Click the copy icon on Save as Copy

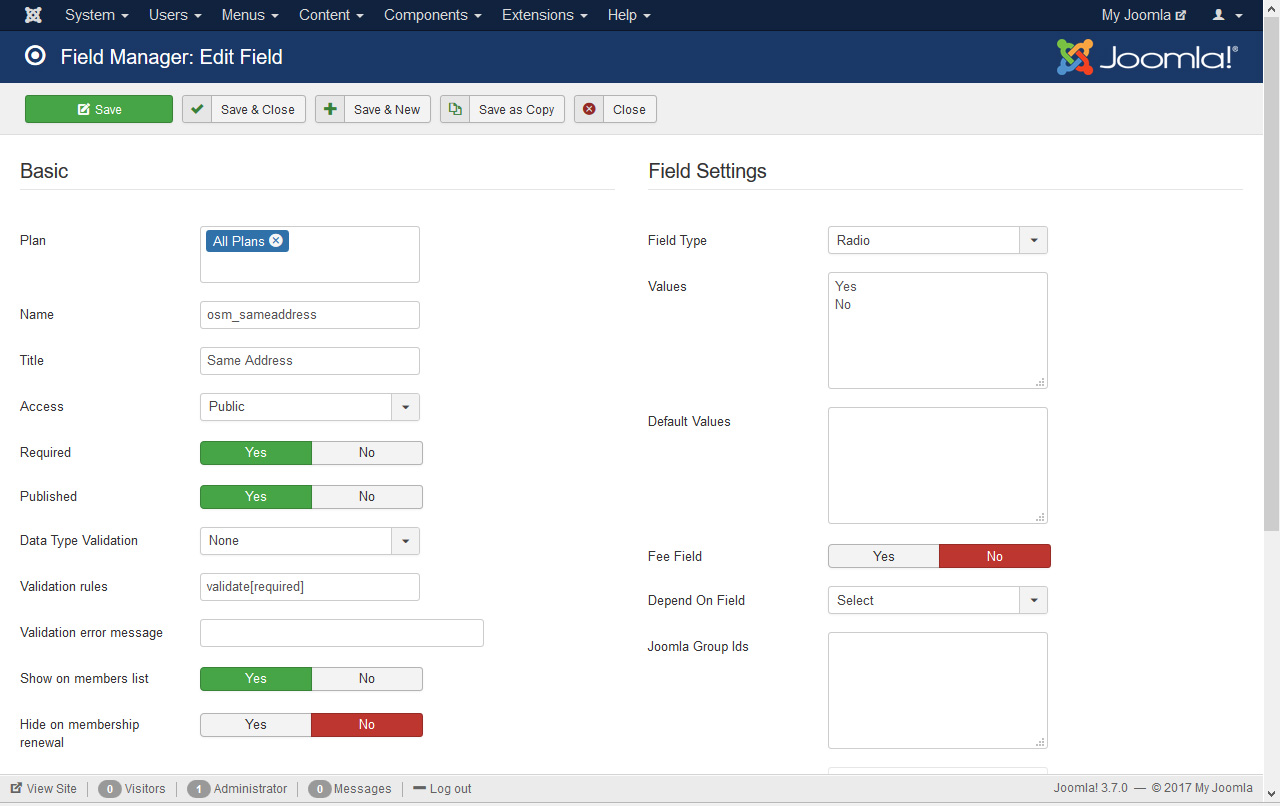point(455,109)
